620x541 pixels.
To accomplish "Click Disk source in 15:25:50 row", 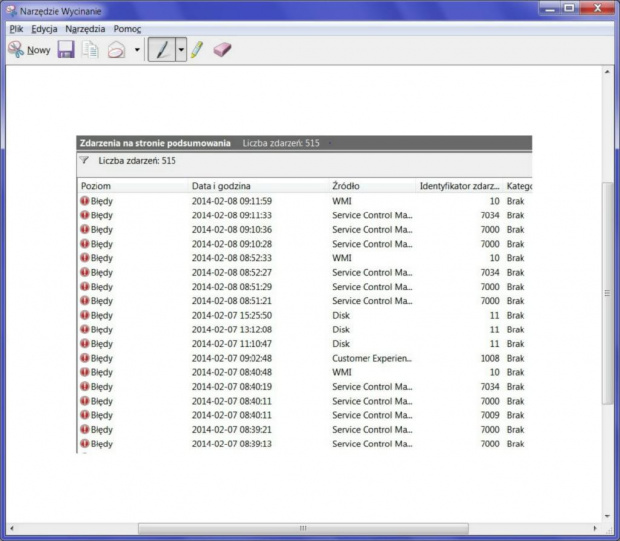I will (x=341, y=315).
